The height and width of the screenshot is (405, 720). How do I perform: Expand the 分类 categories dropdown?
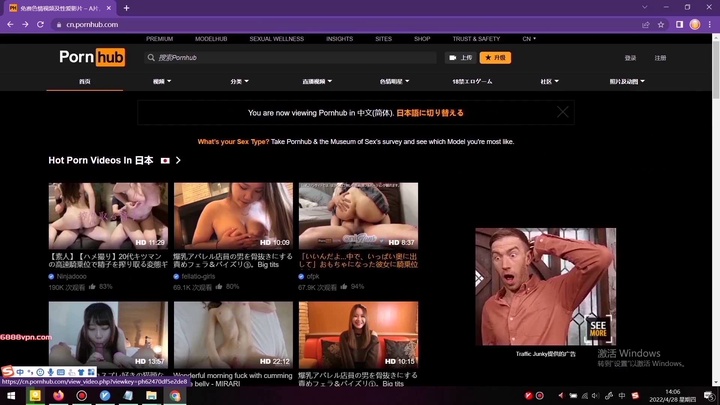click(239, 81)
